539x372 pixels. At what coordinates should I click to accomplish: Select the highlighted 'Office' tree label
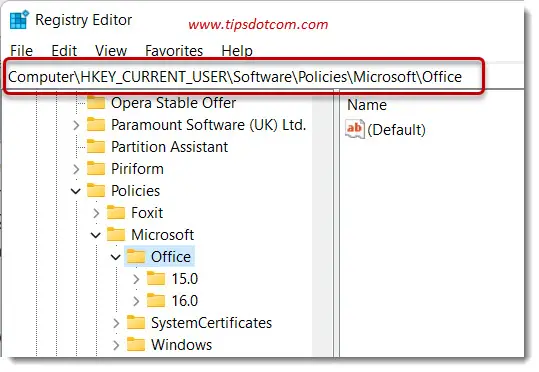click(171, 256)
